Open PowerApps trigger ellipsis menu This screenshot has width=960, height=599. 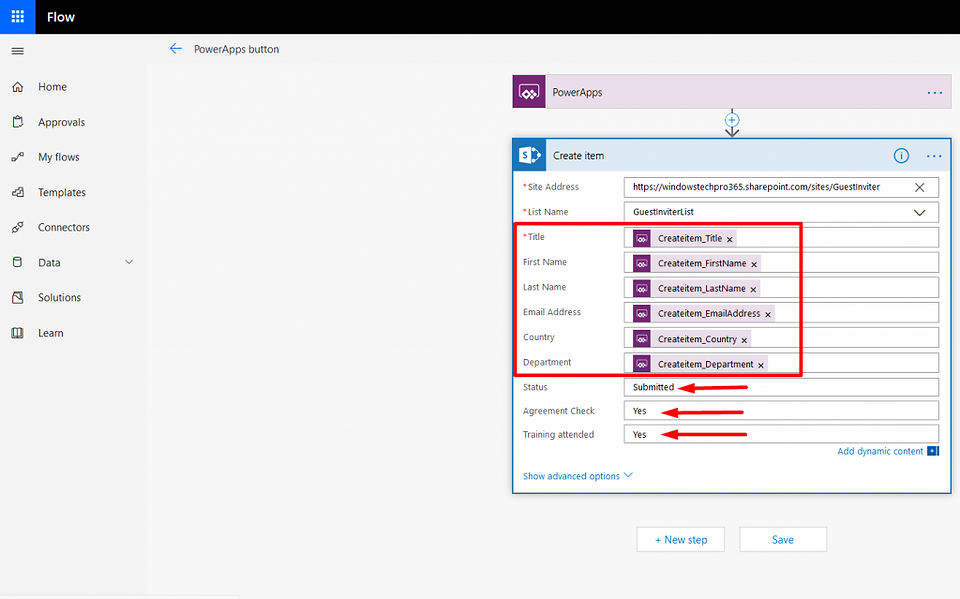coord(934,92)
